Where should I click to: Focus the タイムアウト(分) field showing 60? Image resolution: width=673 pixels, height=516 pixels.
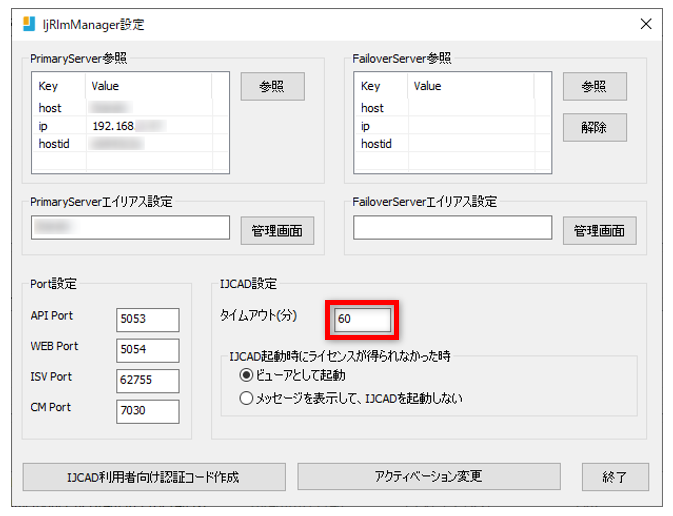coord(363,319)
